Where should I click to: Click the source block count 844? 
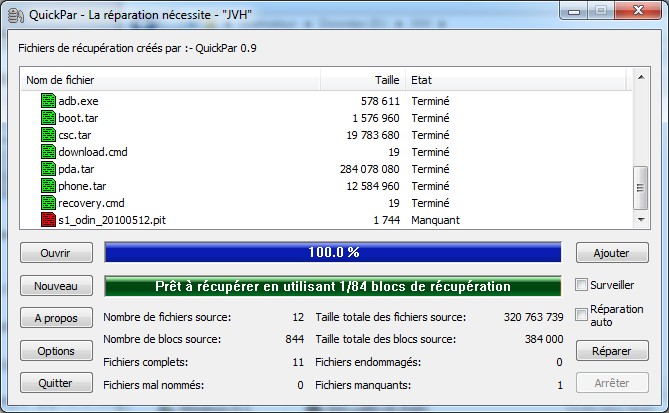(294, 339)
